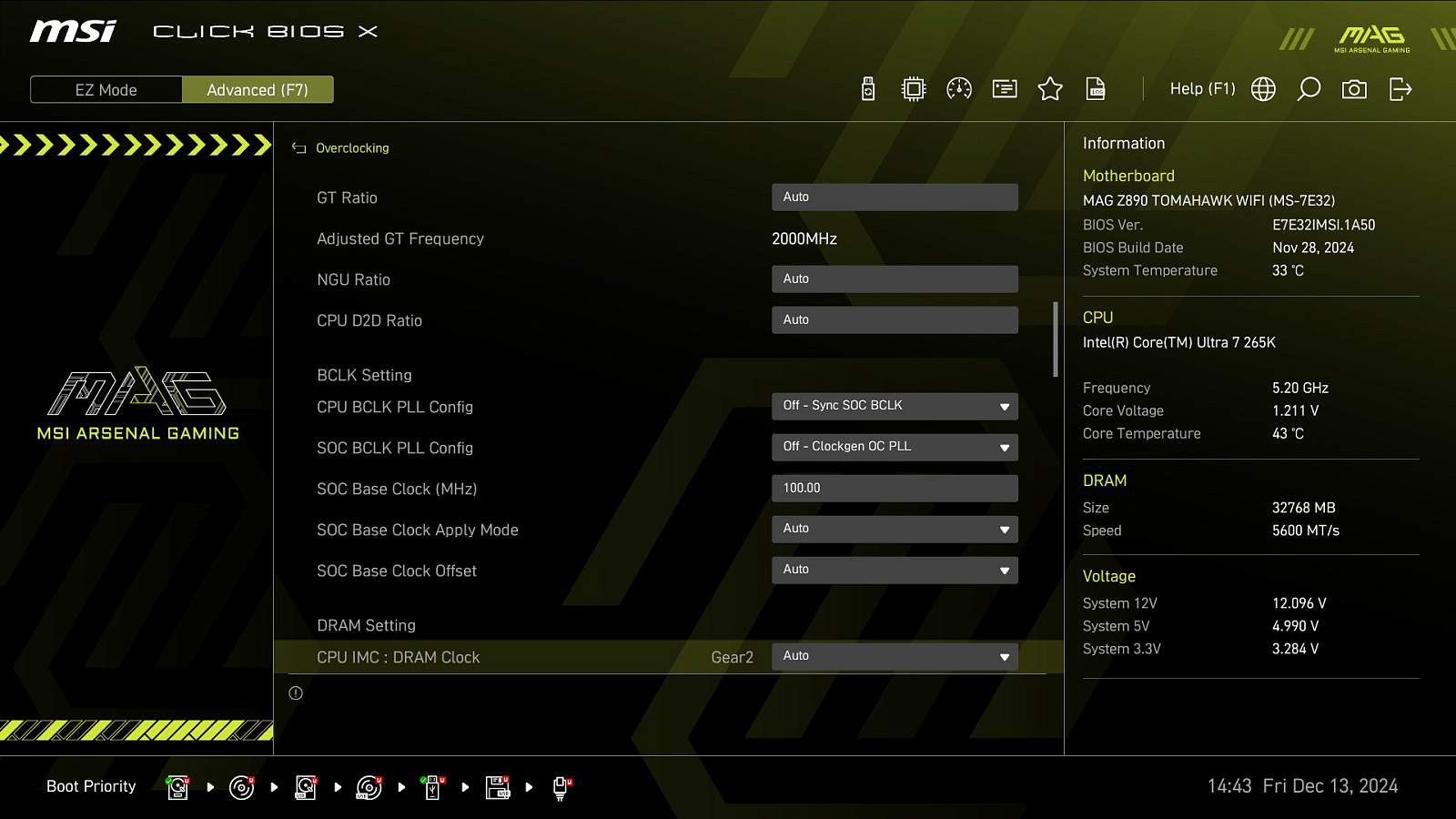
Task: Click the NGU Ratio Auto field
Action: (895, 278)
